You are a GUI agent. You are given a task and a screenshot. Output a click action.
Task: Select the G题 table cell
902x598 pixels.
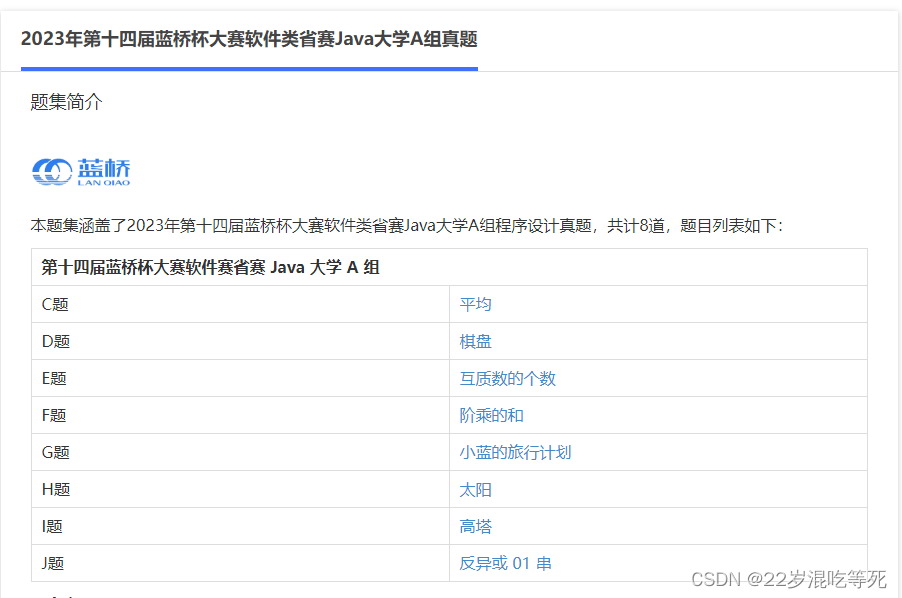point(240,453)
